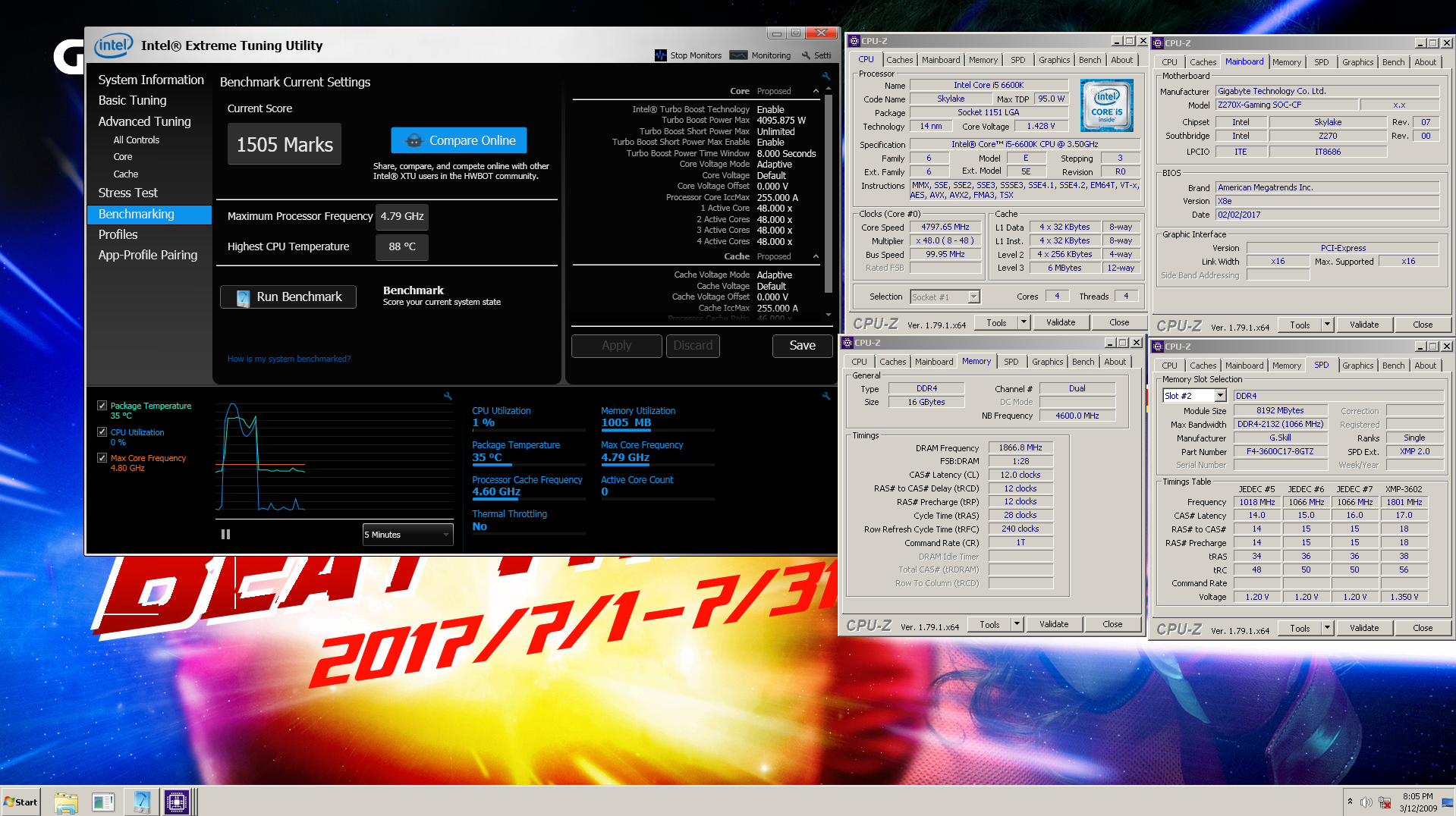The width and height of the screenshot is (1456, 816).
Task: Select Stress Test in XTU sidebar
Action: pyautogui.click(x=128, y=193)
